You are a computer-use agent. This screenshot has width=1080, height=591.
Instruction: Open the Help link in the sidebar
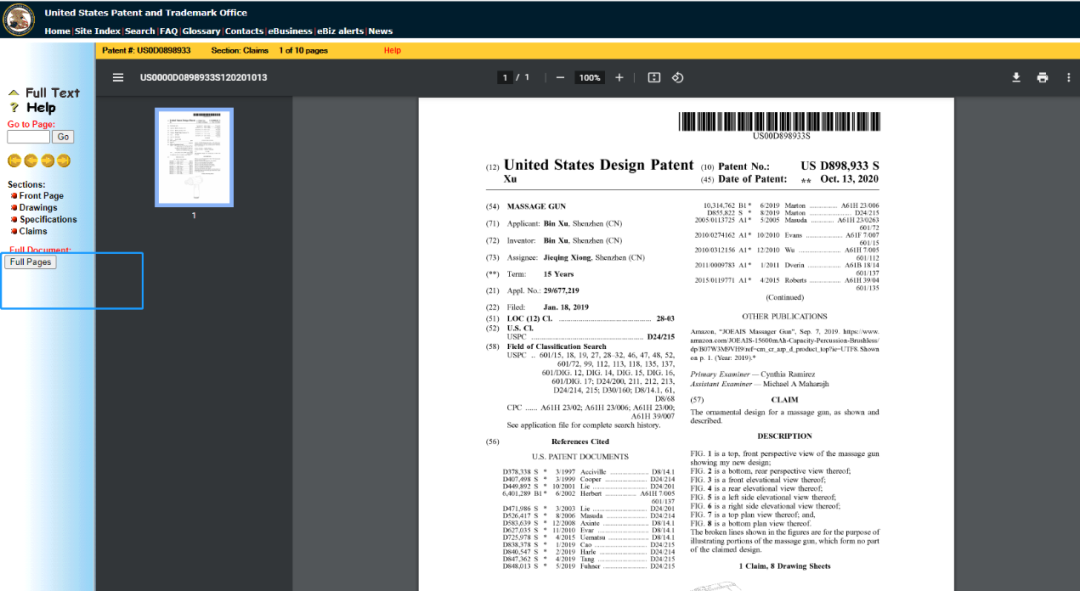pyautogui.click(x=41, y=107)
